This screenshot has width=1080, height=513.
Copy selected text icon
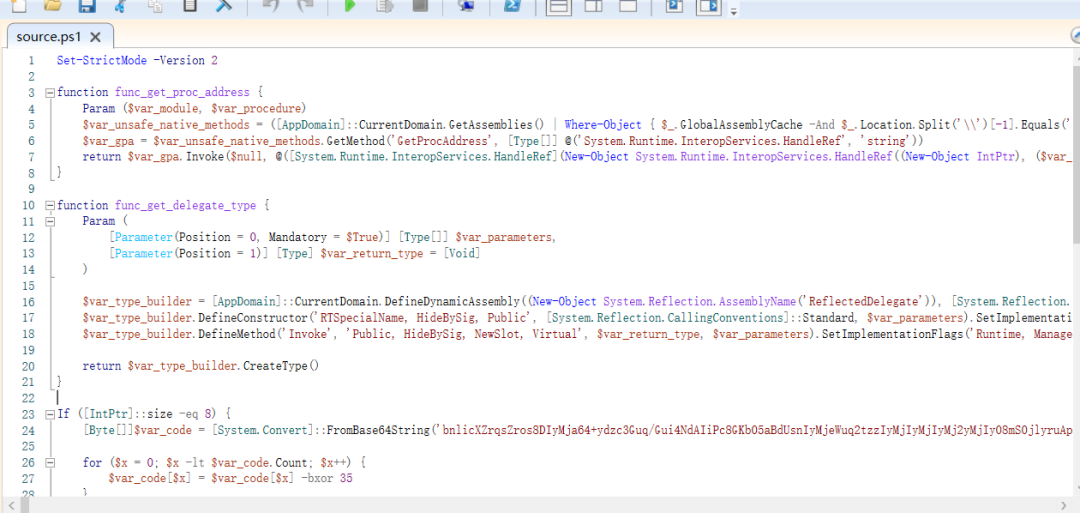point(155,6)
